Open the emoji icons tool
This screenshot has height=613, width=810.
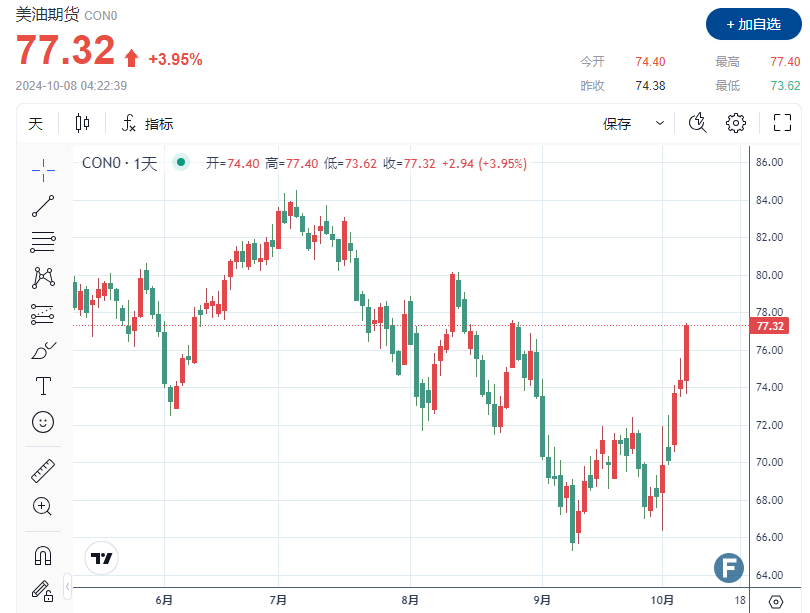point(43,422)
